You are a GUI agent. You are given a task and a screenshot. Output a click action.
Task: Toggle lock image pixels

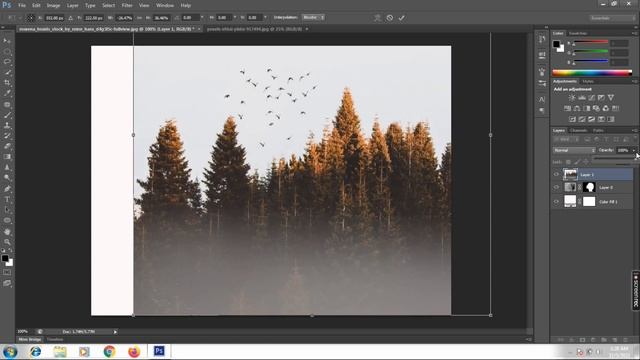coord(577,162)
